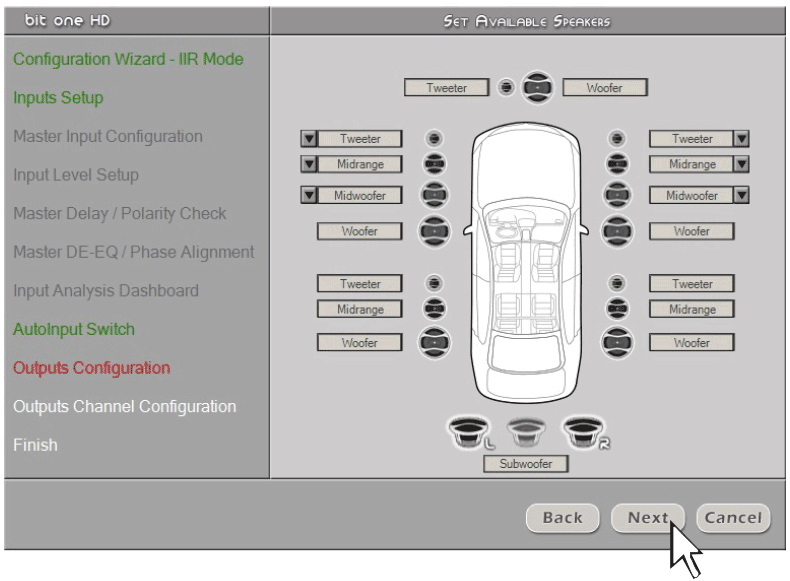This screenshot has width=790, height=581.
Task: Click Input Analysis Dashboard step
Action: pyautogui.click(x=106, y=291)
